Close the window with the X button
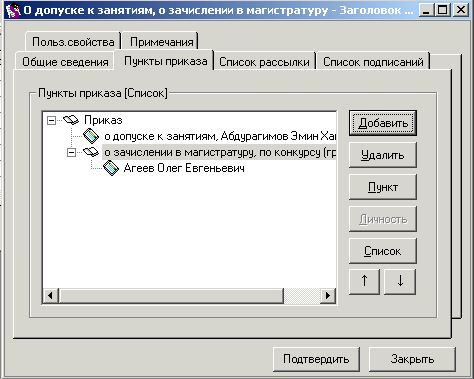474x379 pixels. coord(461,10)
